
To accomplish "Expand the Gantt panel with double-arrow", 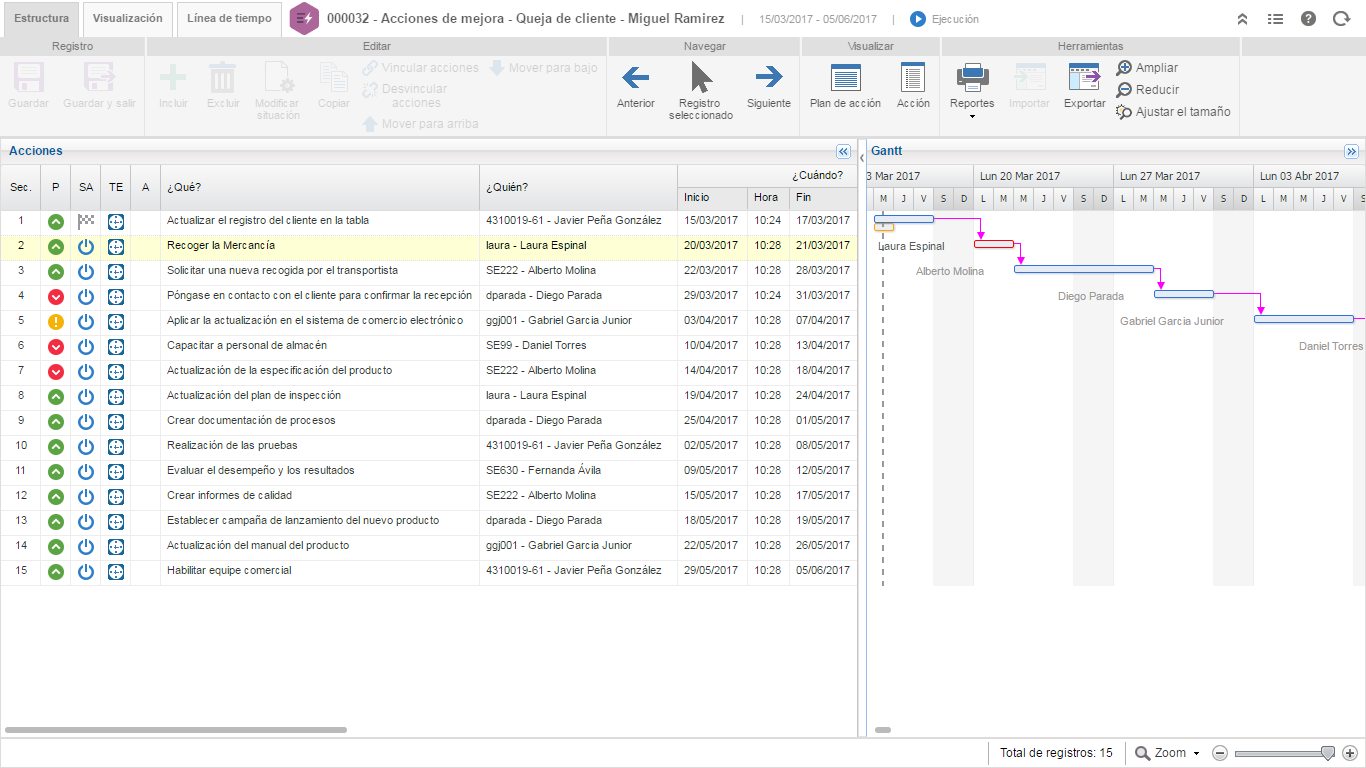I will point(1352,152).
